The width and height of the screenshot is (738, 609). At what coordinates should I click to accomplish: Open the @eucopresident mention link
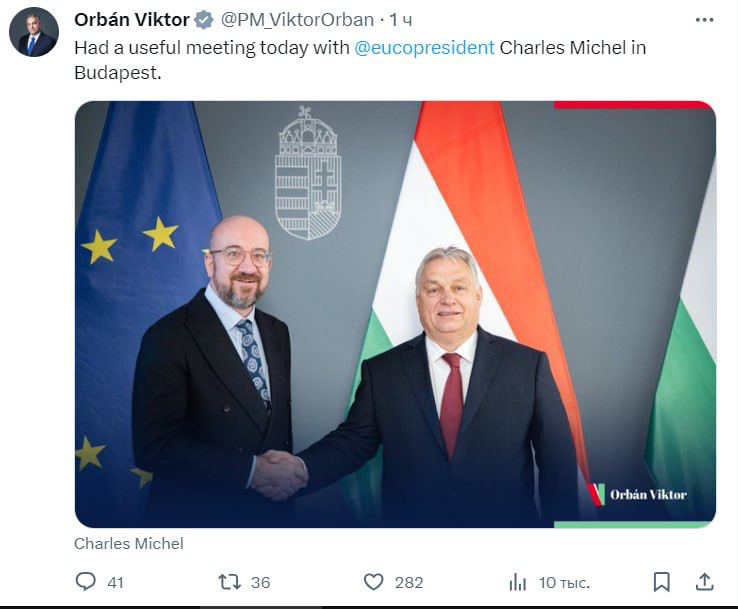[x=424, y=47]
